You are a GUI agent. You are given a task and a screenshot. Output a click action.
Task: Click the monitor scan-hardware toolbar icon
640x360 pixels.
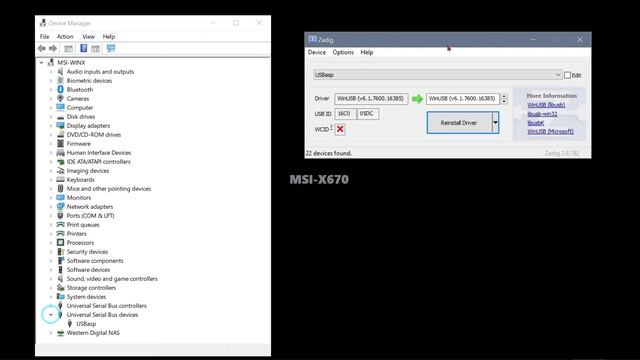pyautogui.click(x=111, y=49)
